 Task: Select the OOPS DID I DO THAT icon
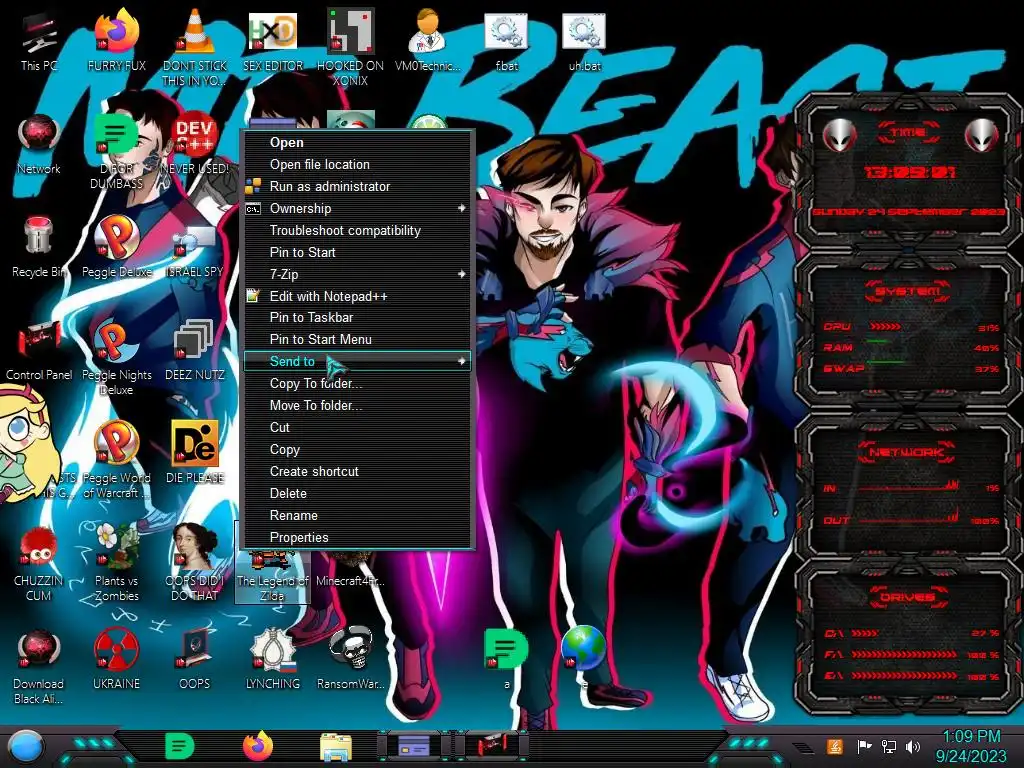195,563
